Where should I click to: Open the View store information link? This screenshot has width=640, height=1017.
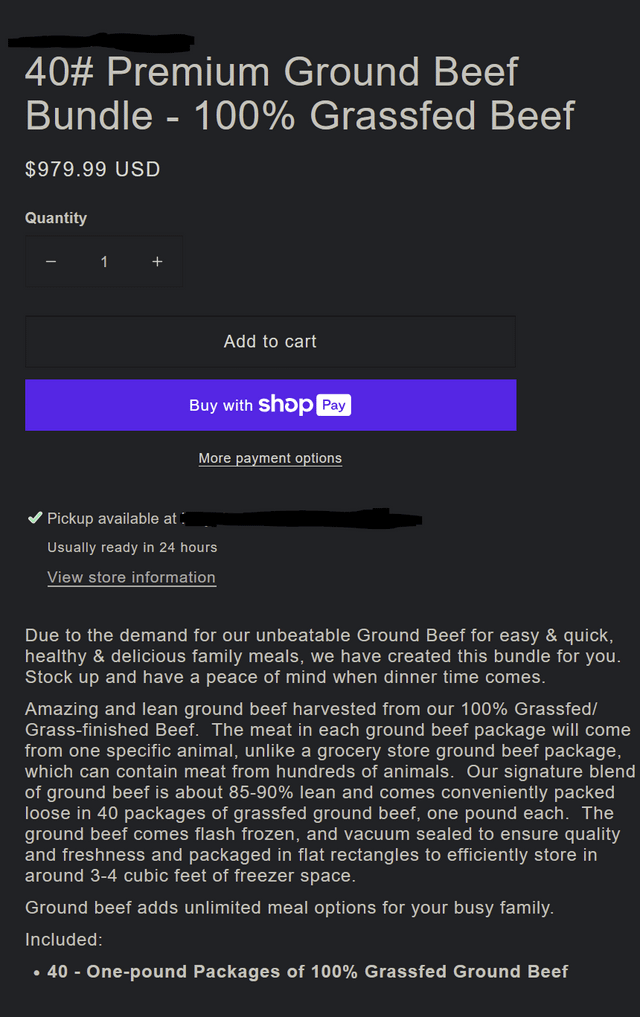click(131, 577)
